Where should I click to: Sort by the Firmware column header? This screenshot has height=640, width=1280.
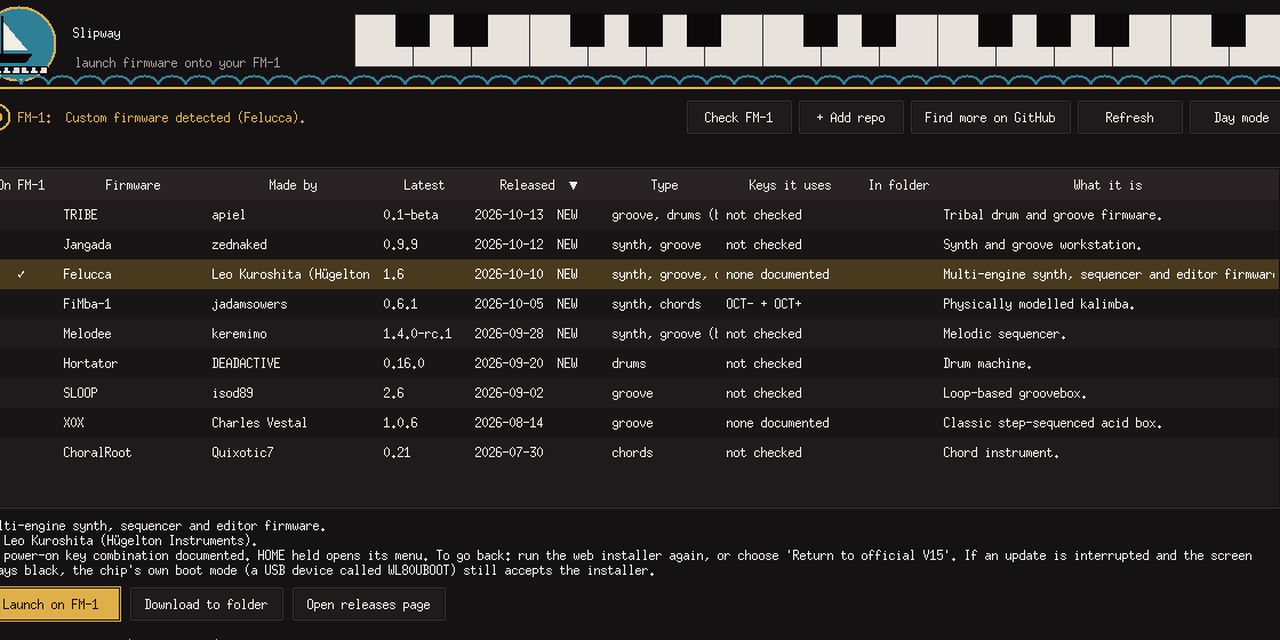pos(133,185)
